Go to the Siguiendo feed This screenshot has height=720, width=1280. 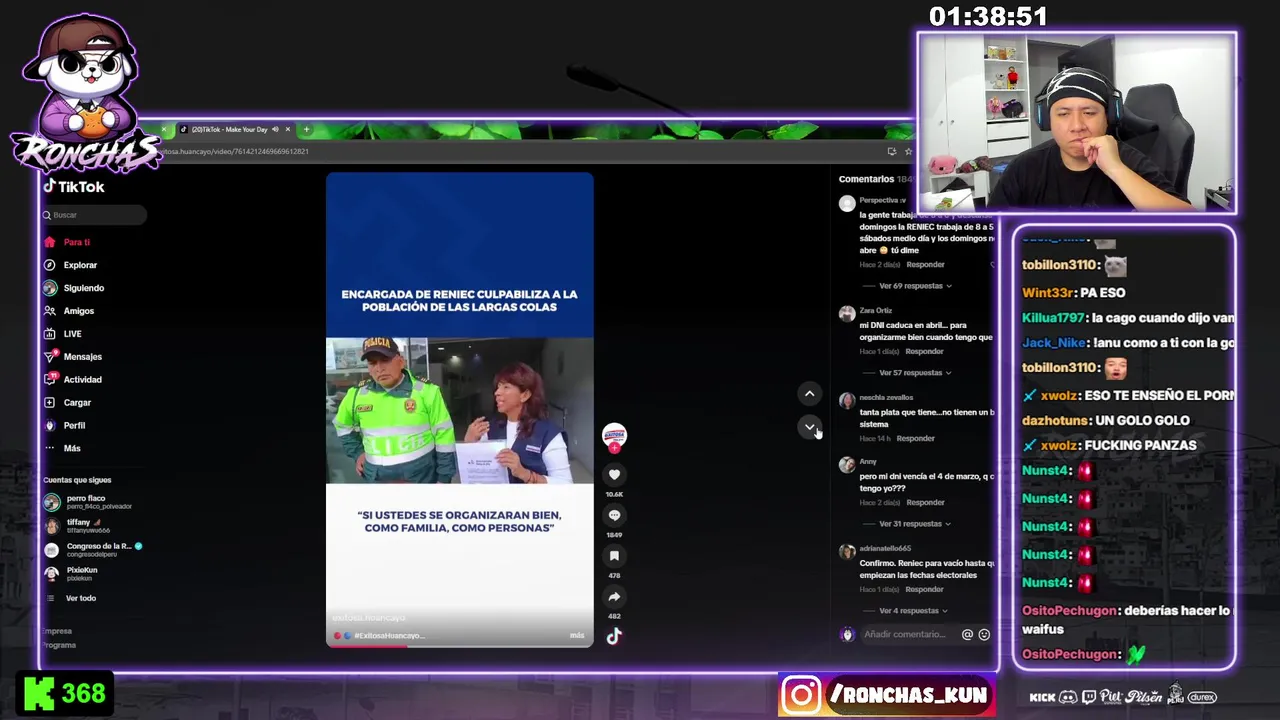[83, 288]
